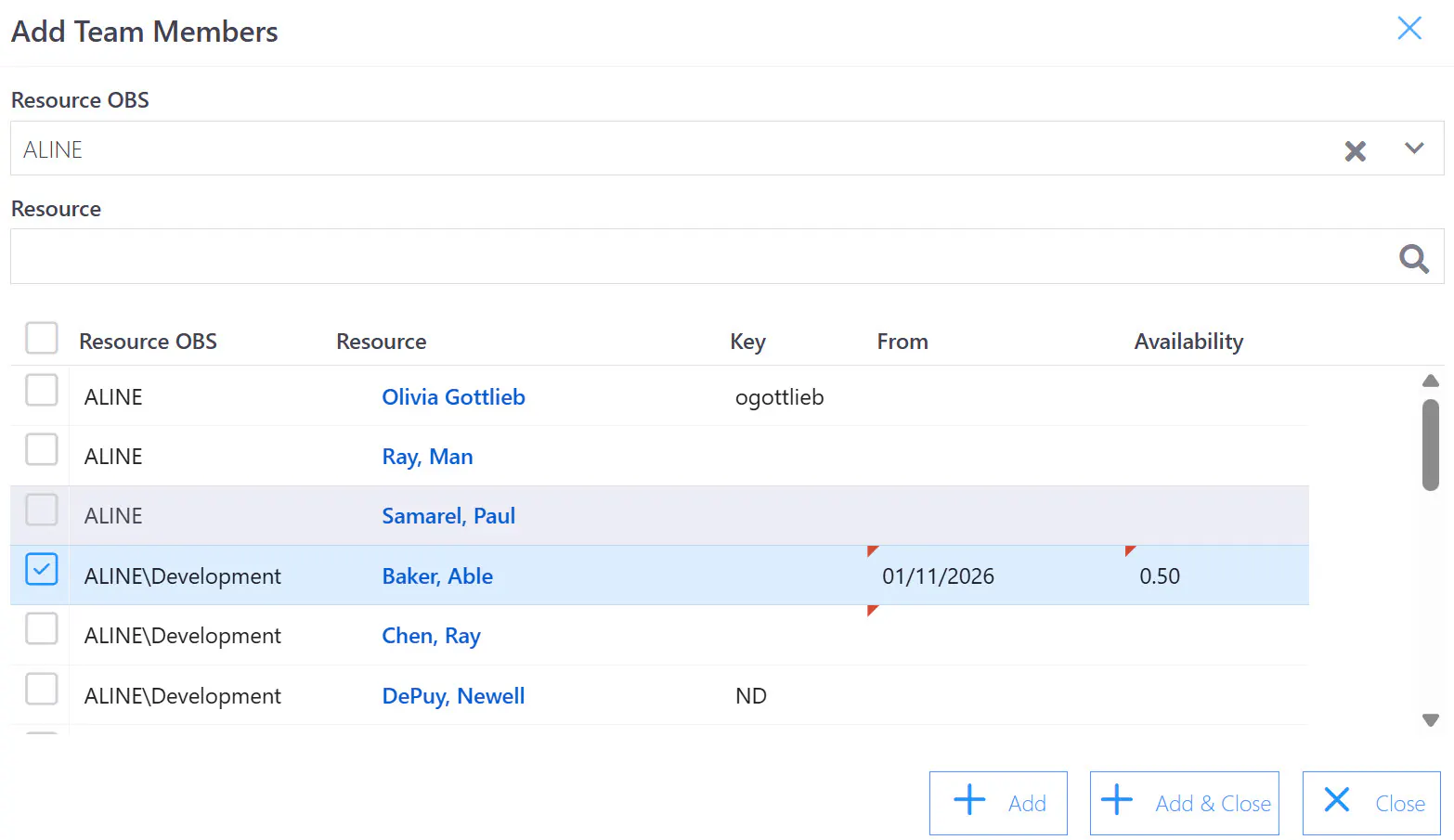Open the Olivia Gottlieb resource link
This screenshot has width=1454, height=840.
(454, 397)
